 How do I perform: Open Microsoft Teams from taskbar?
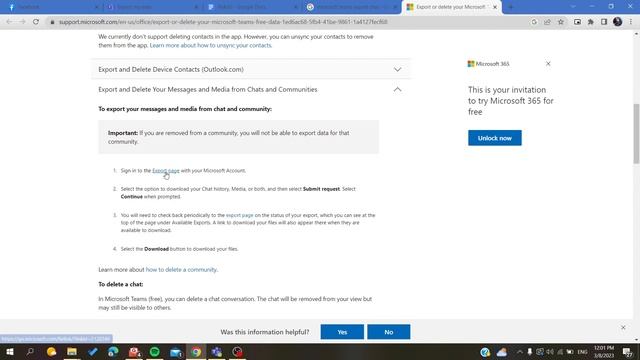(x=217, y=352)
